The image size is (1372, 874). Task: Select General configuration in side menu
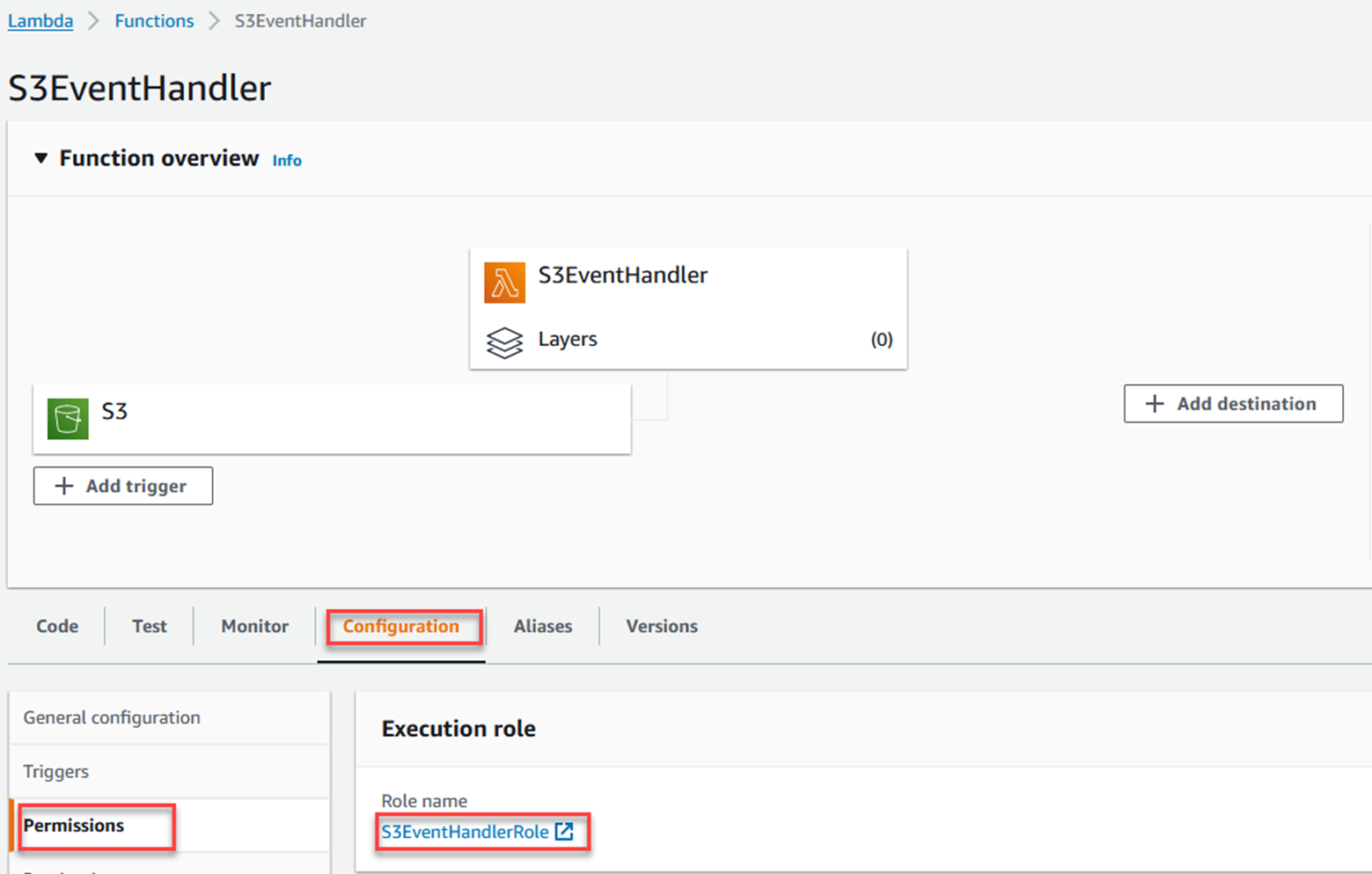(x=169, y=717)
